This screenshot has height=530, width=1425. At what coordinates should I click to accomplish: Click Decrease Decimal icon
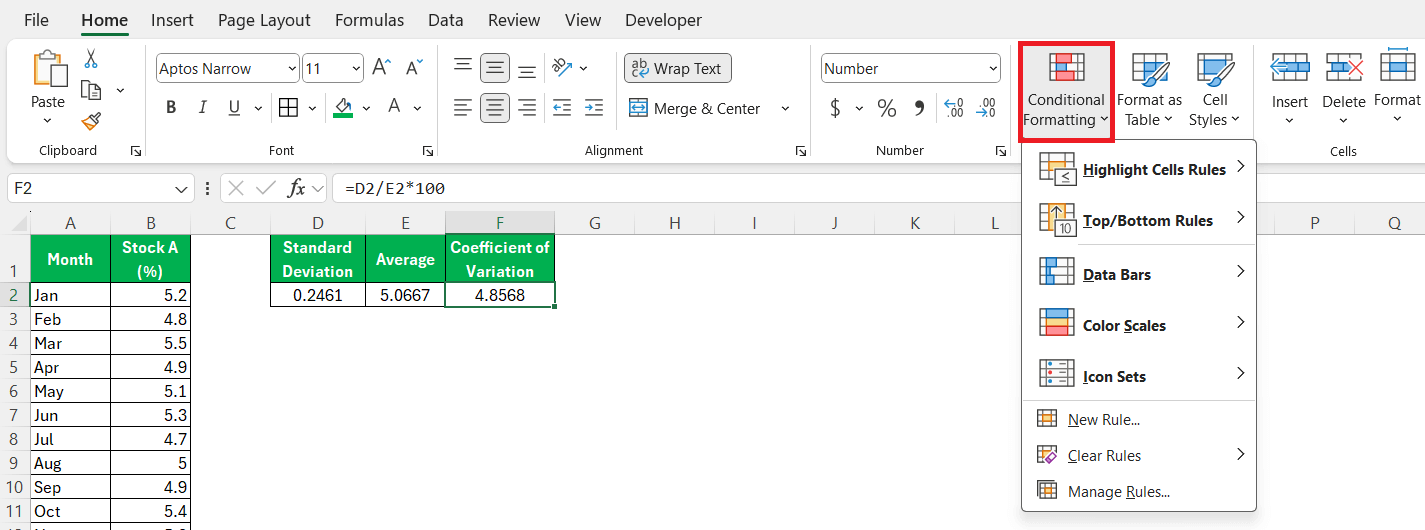pos(986,108)
